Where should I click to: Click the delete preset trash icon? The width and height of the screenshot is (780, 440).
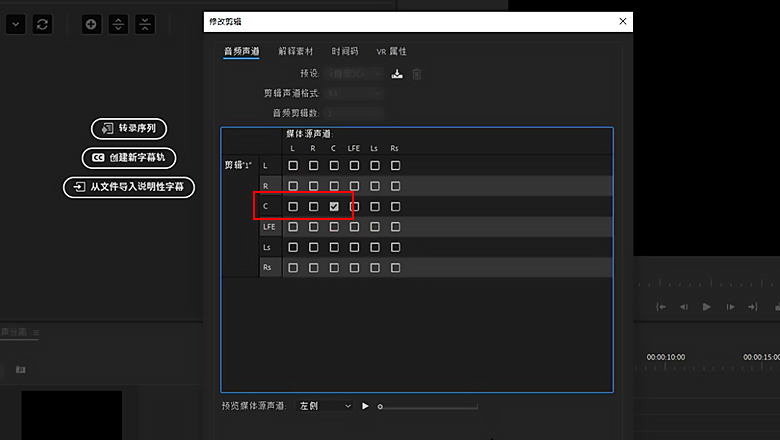[x=417, y=74]
